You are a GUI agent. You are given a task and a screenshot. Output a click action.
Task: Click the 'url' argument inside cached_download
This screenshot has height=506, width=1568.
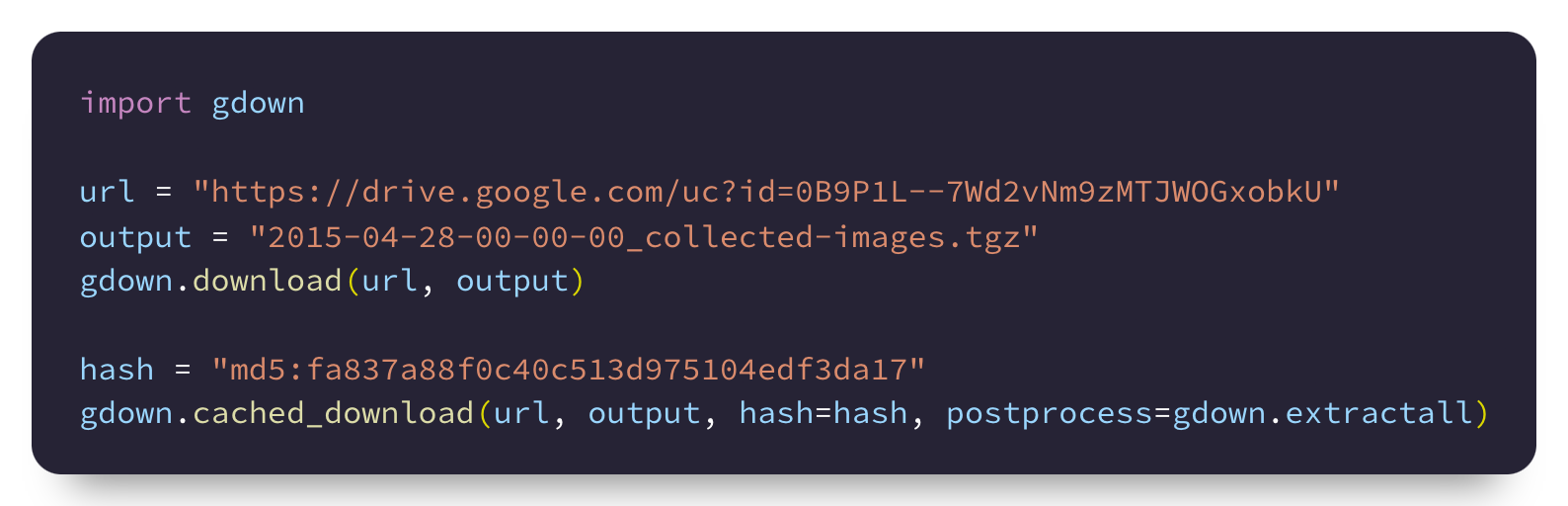pyautogui.click(x=521, y=414)
